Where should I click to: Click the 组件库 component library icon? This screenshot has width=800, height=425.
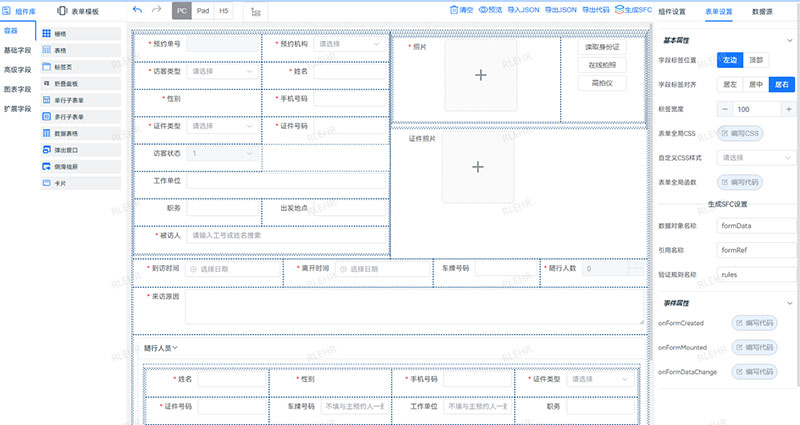point(6,11)
